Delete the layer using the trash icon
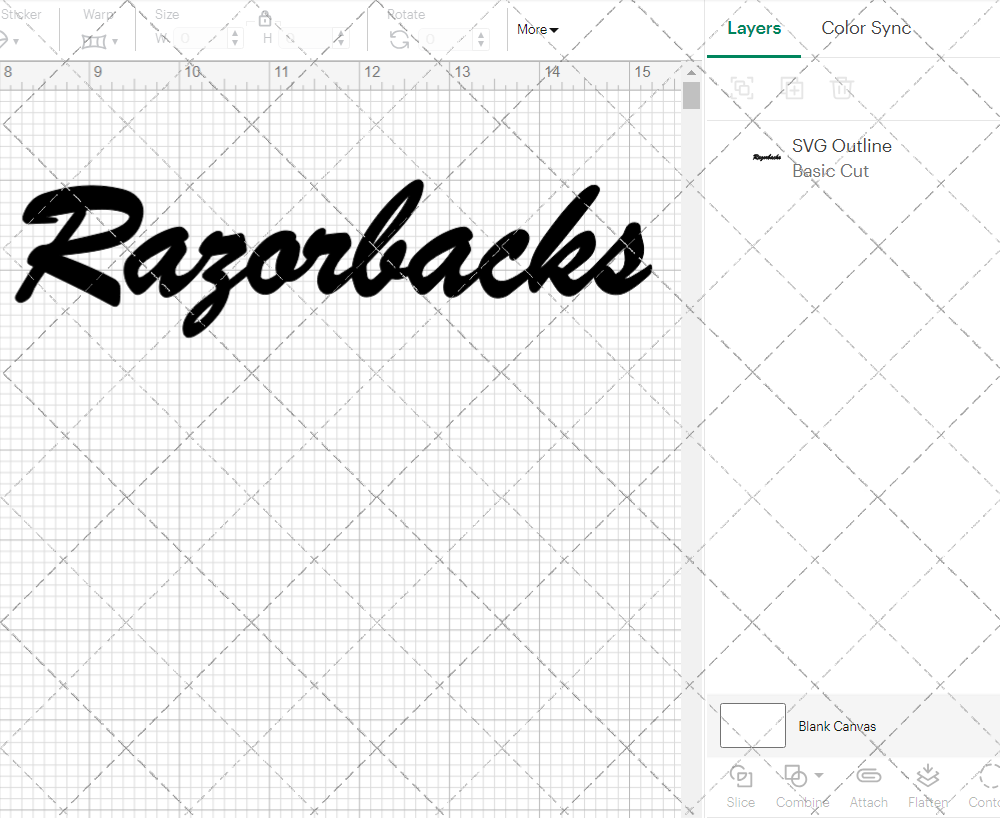Screen dimensions: 1000x818 [843, 88]
